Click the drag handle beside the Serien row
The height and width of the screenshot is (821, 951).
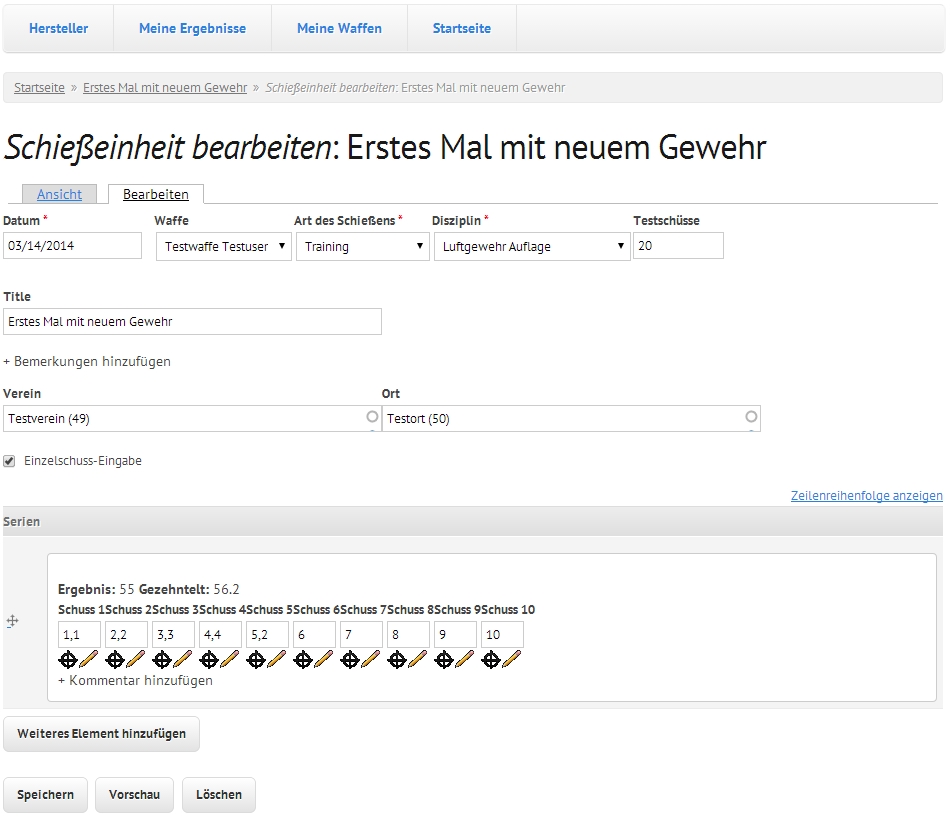12,621
